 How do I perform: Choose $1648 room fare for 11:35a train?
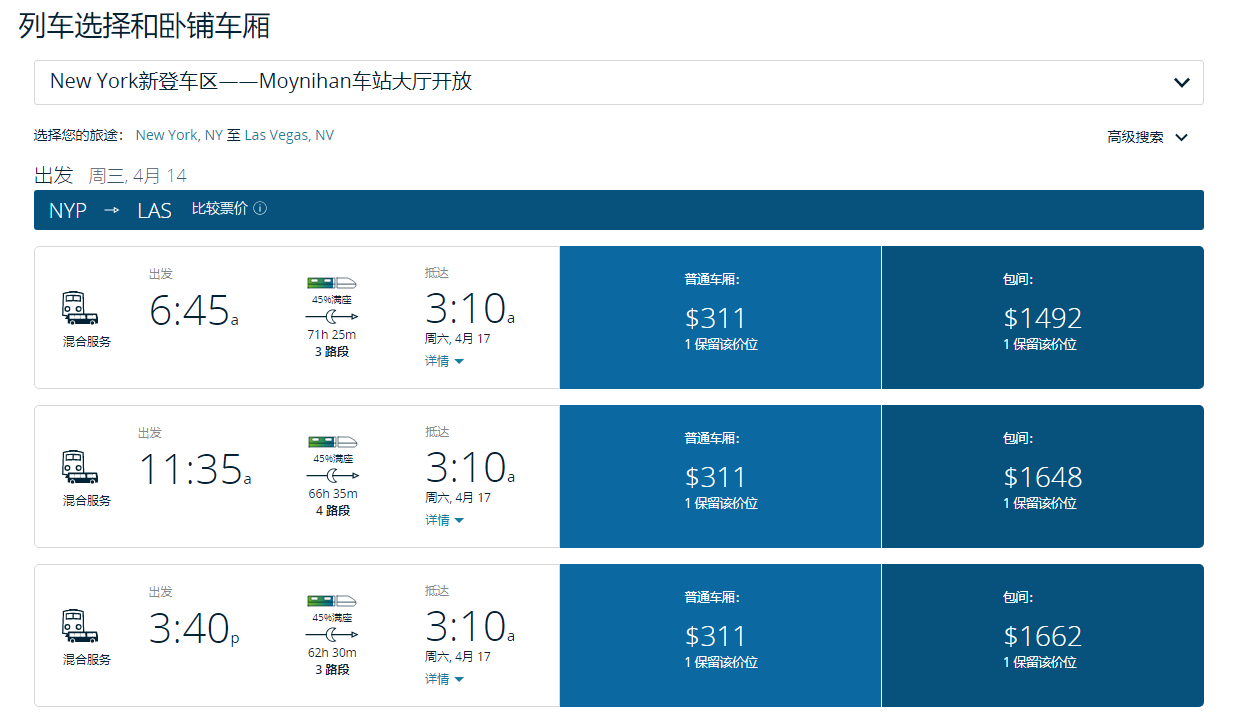1042,477
